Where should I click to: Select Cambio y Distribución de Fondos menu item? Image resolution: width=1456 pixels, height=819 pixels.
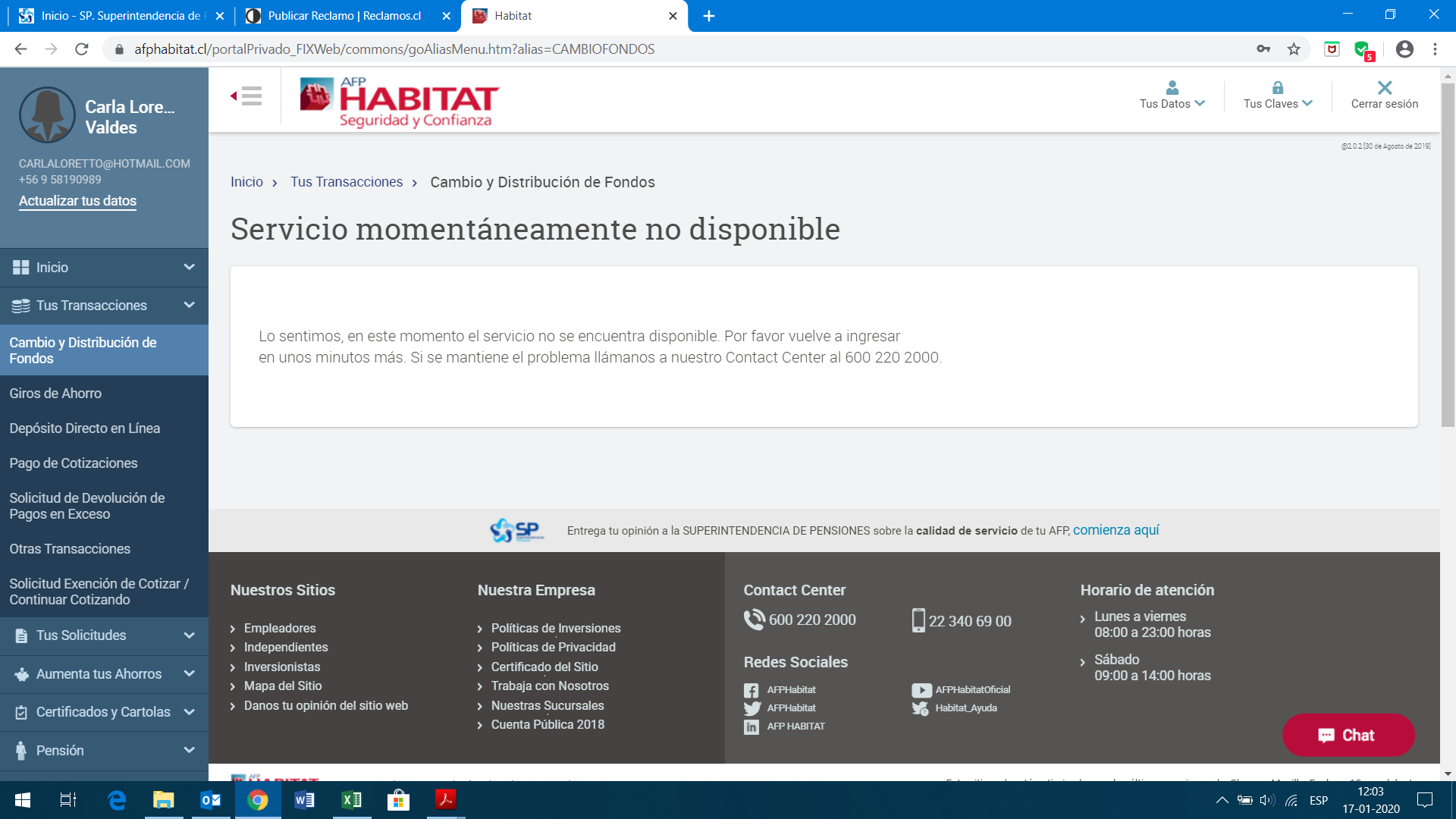tap(104, 350)
